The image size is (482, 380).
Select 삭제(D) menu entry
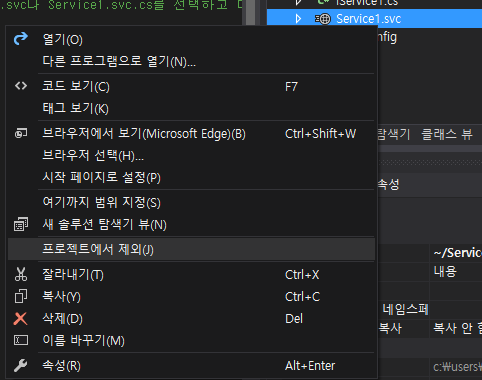pos(191,319)
